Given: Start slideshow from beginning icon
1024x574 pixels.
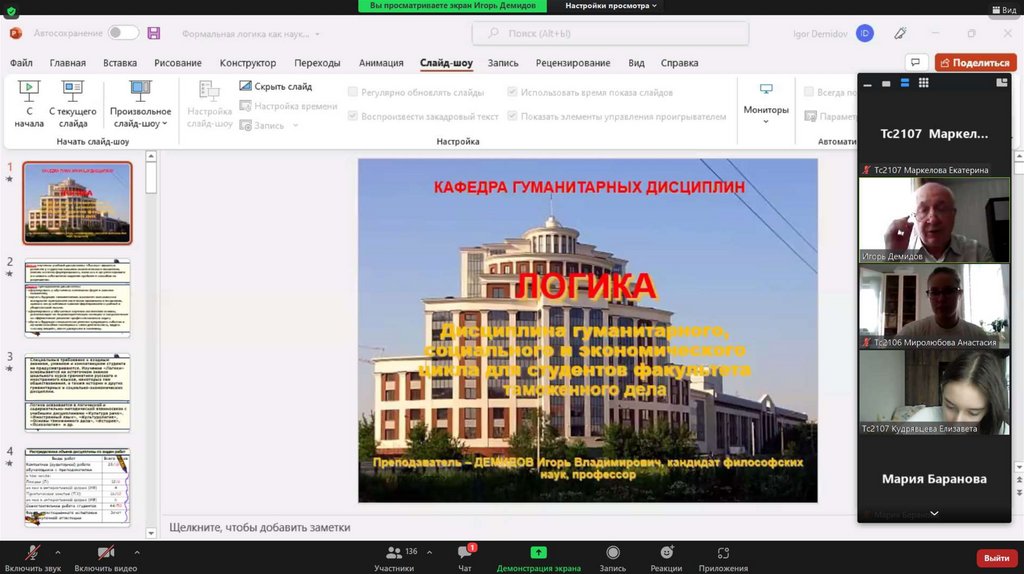Looking at the screenshot, I should point(29,91).
